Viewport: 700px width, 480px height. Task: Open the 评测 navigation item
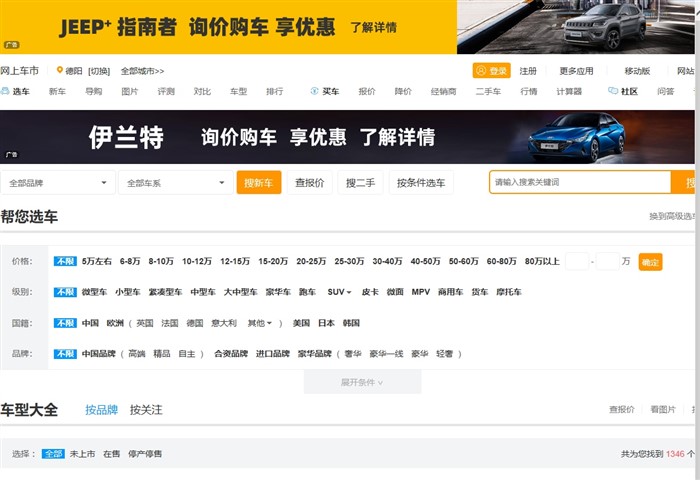click(166, 91)
